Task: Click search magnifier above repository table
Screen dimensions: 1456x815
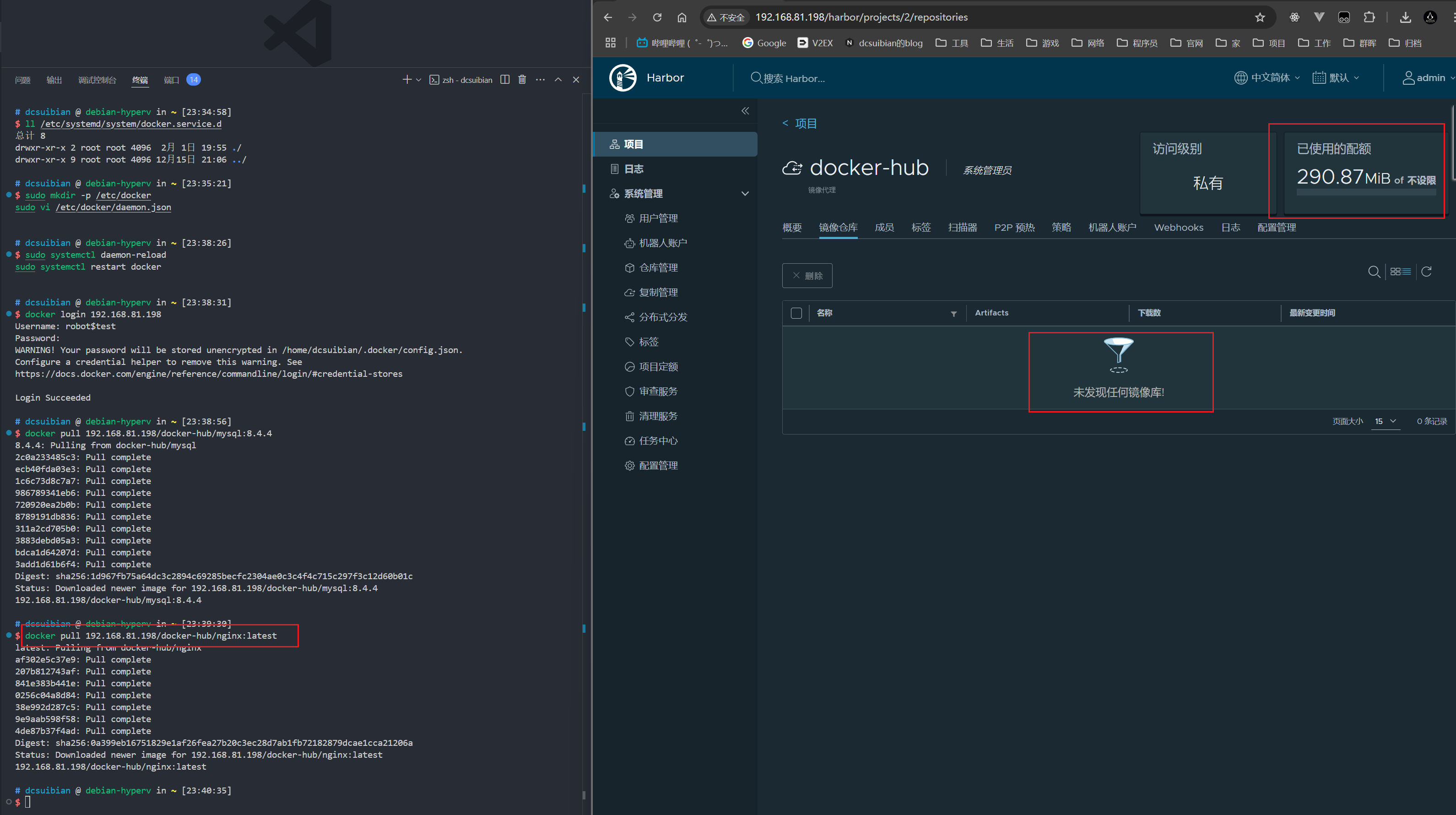Action: pyautogui.click(x=1374, y=272)
